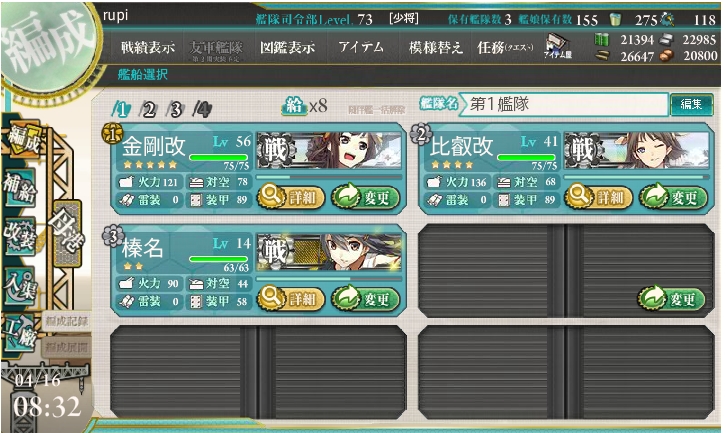Open 戦績表示 records menu
Viewport: 726px width, 433px height.
pyautogui.click(x=148, y=47)
